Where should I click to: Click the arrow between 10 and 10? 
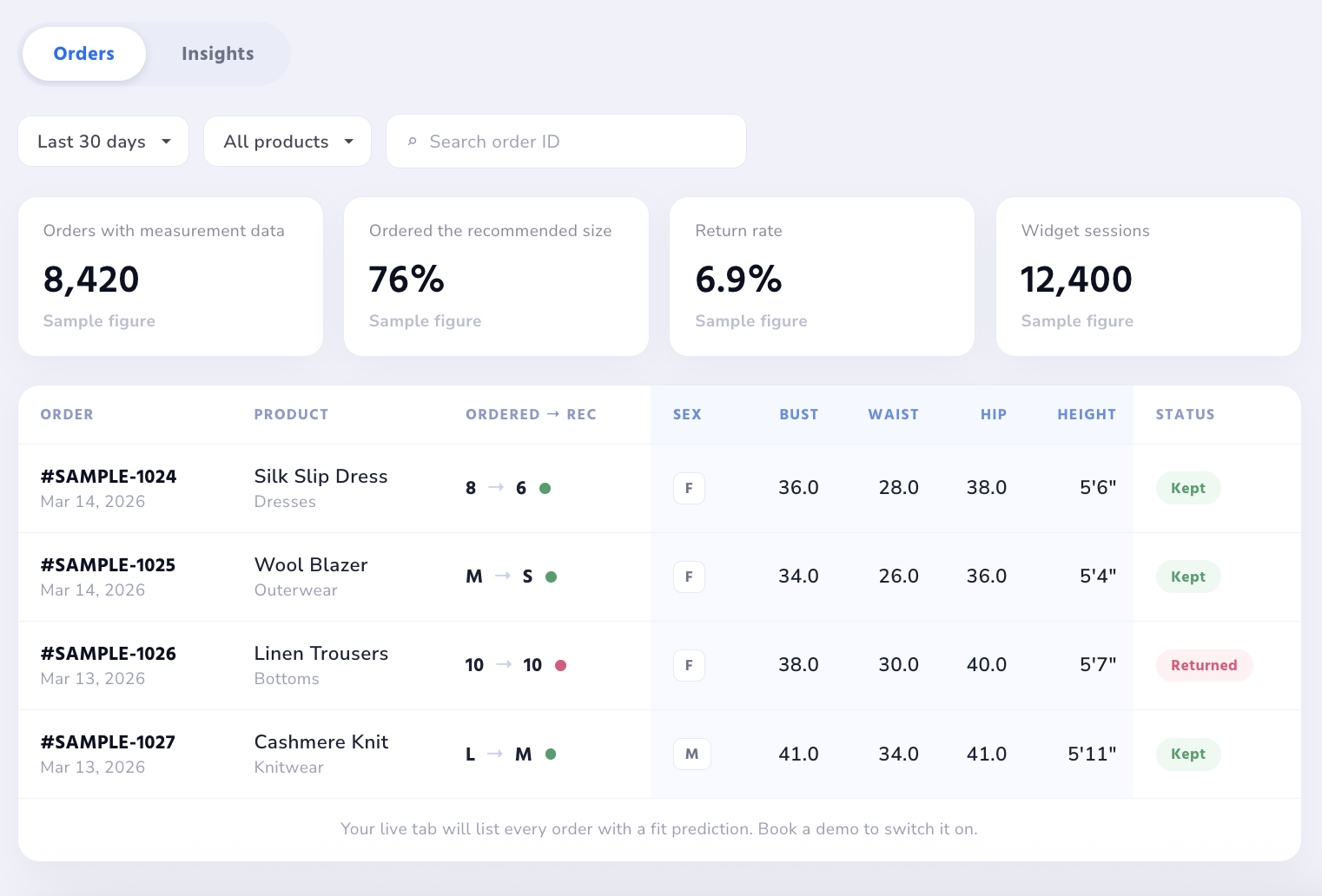[504, 665]
